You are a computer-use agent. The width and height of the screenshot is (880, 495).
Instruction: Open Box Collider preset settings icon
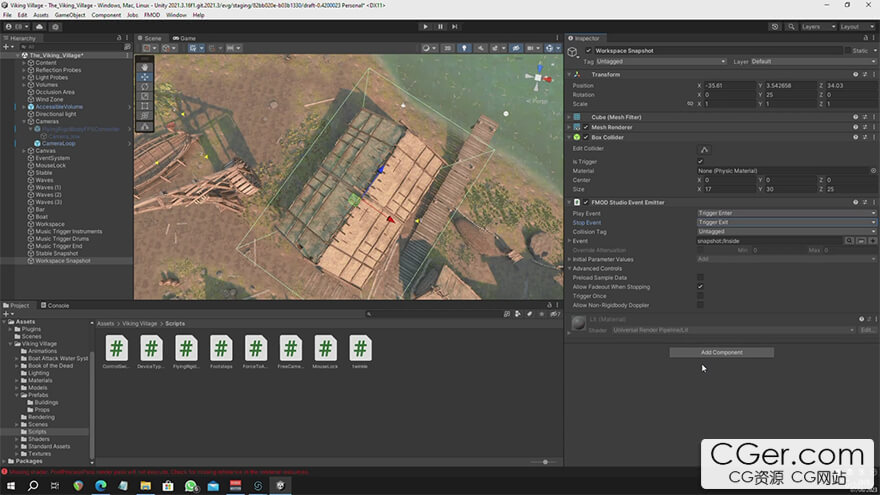[865, 137]
